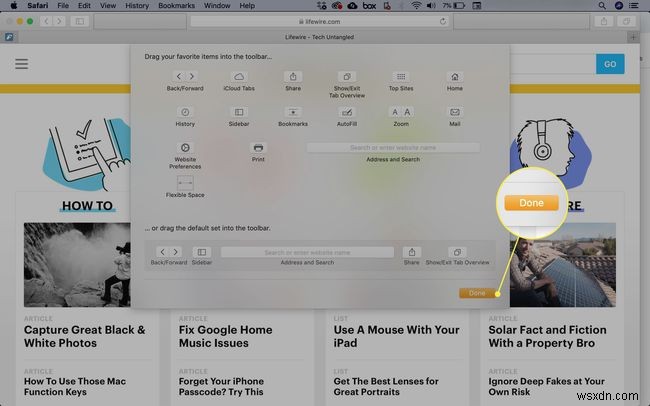The height and width of the screenshot is (406, 650).
Task: Select Show/Exit Tab Overview item in top row
Action: [347, 84]
